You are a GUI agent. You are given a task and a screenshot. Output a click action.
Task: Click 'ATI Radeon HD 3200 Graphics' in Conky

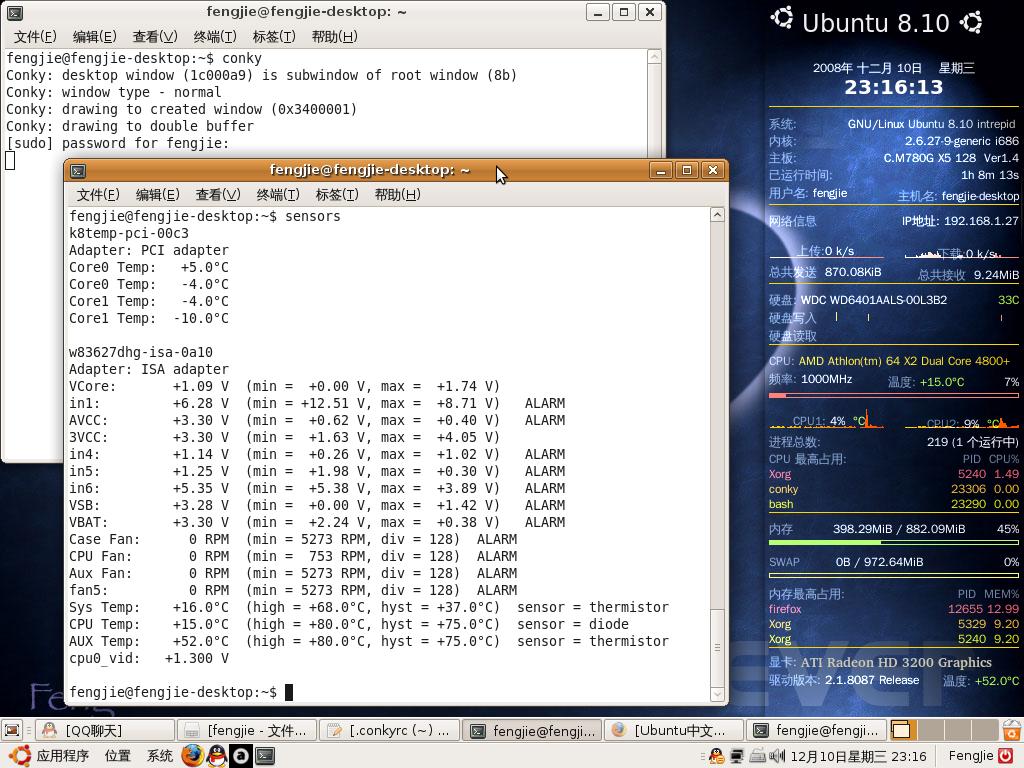(x=896, y=662)
